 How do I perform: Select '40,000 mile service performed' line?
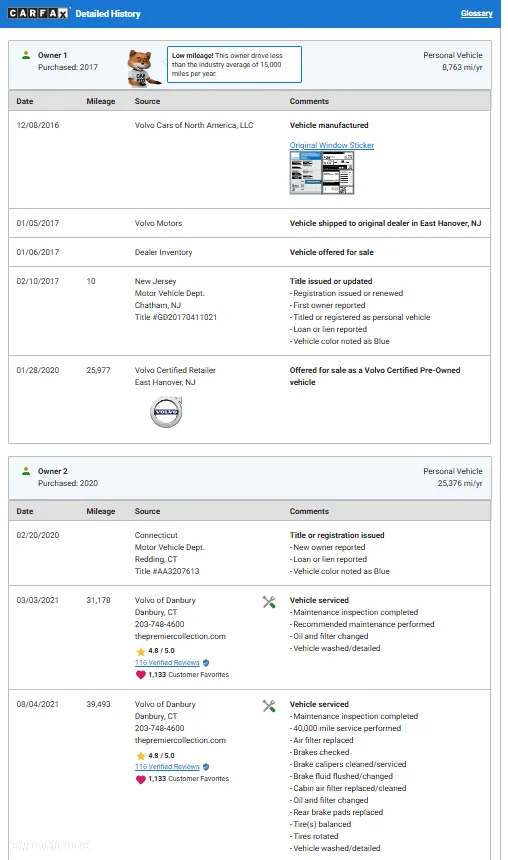[x=346, y=728]
